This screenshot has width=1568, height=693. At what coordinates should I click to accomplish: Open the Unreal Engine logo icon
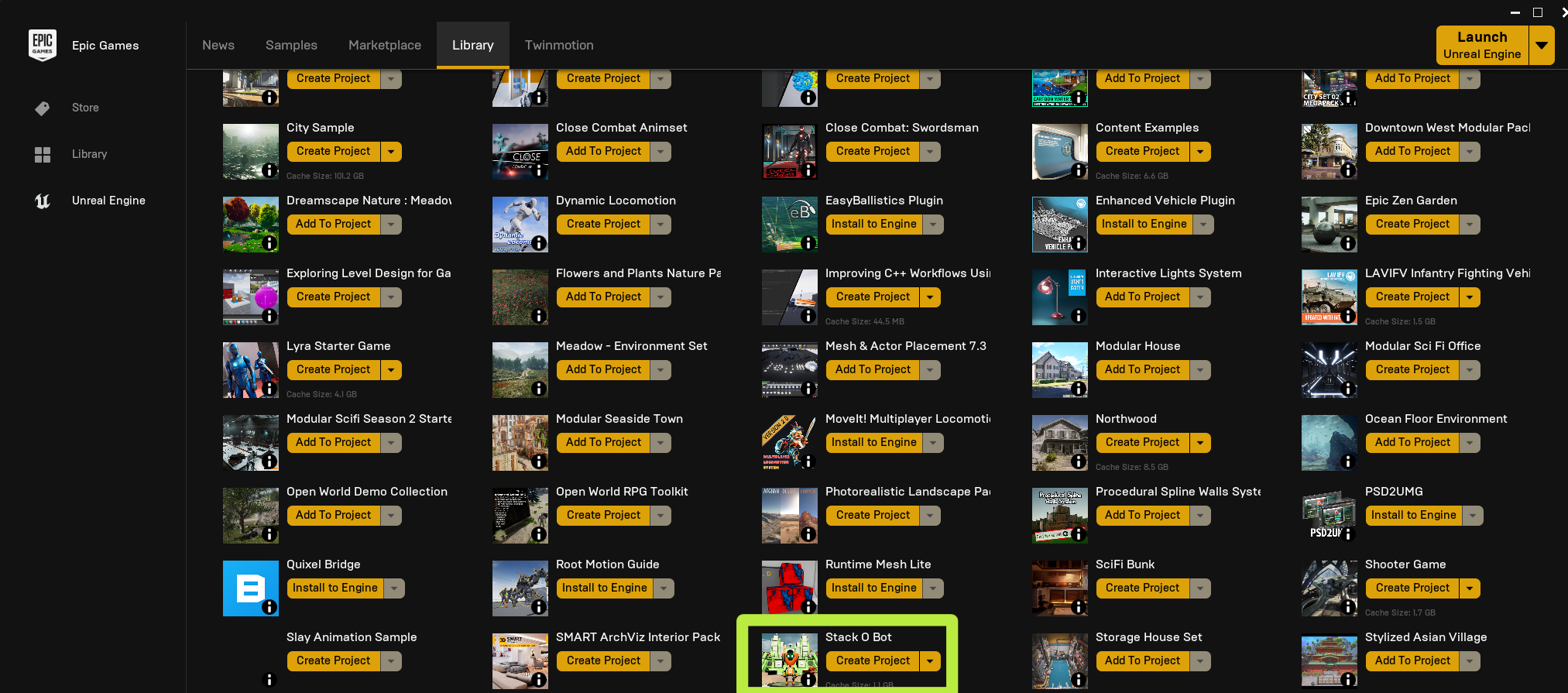tap(43, 201)
